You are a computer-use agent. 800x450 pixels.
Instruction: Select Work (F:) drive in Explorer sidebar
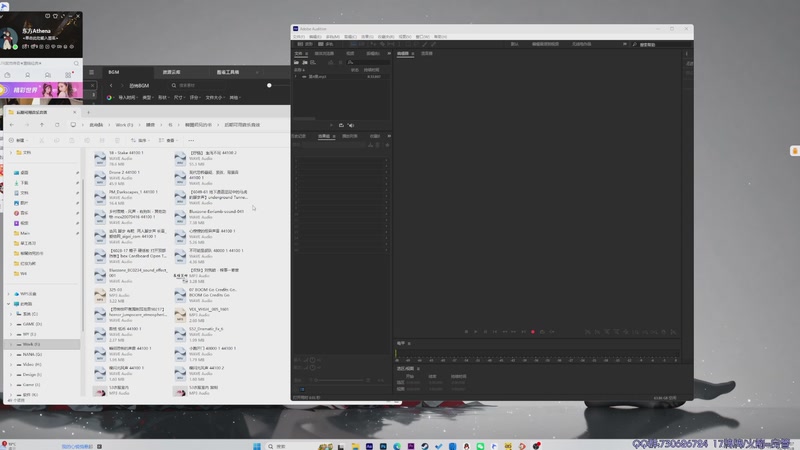point(43,344)
